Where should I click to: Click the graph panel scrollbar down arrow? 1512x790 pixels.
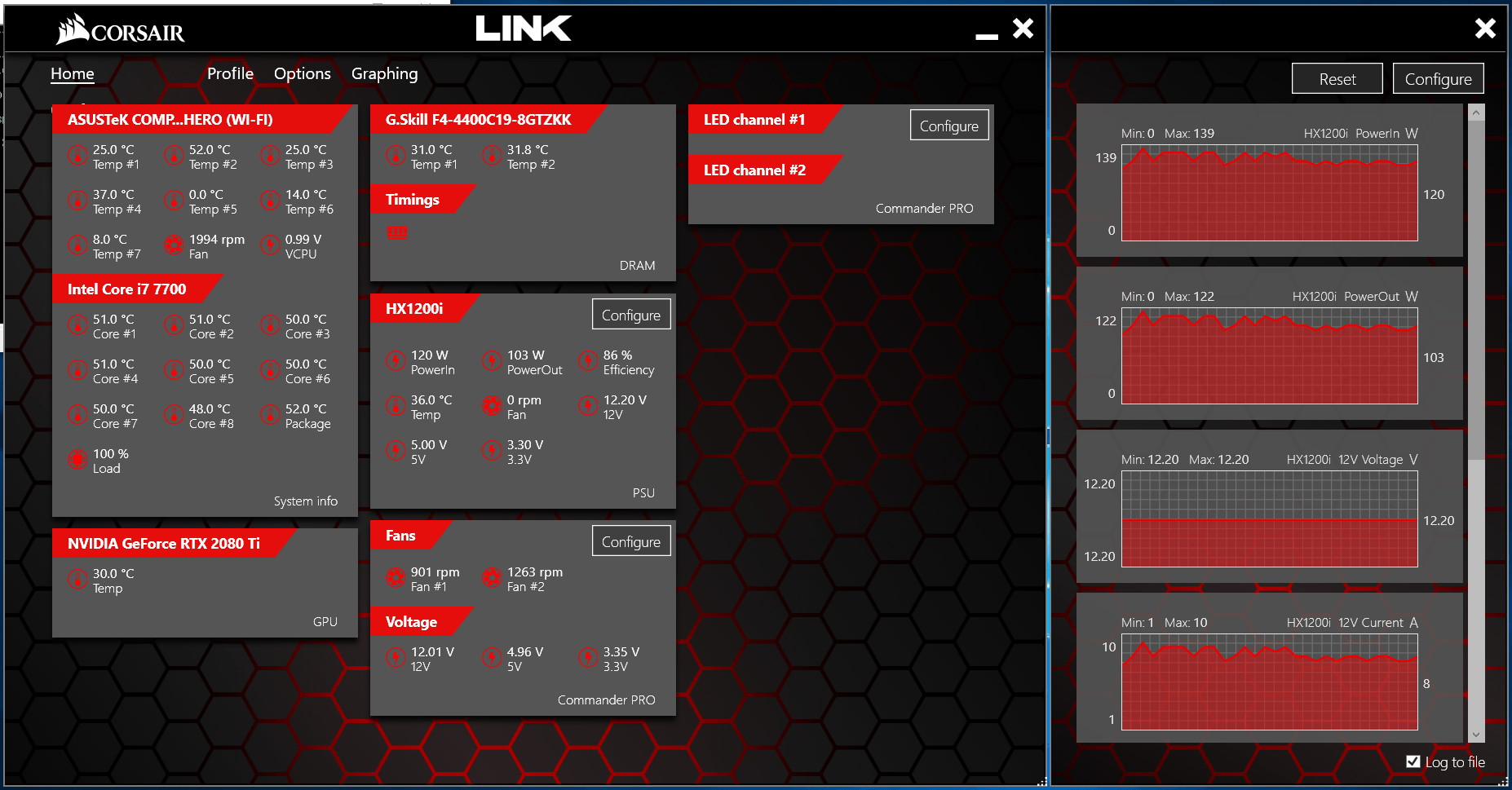1476,735
